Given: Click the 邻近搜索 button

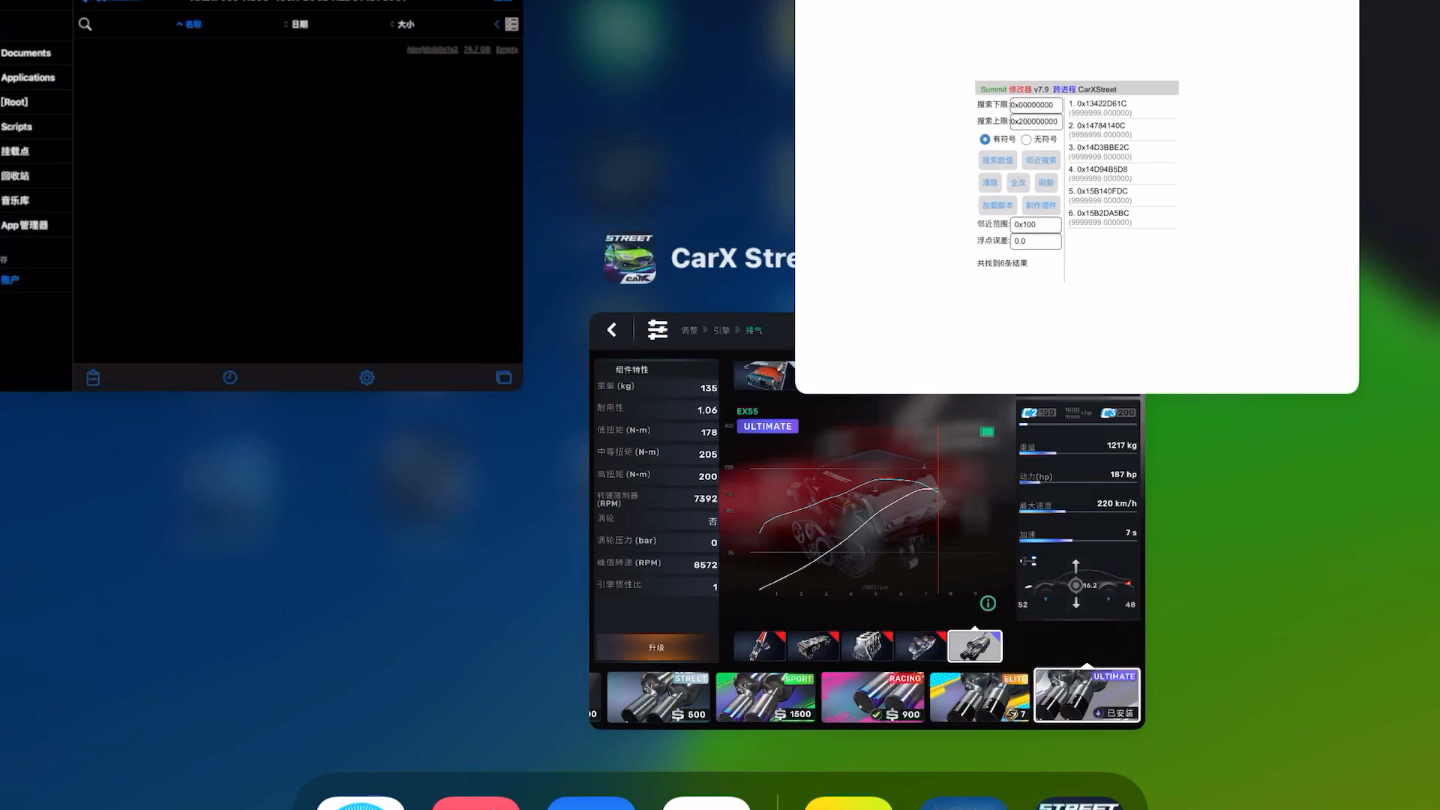Looking at the screenshot, I should tap(1041, 160).
